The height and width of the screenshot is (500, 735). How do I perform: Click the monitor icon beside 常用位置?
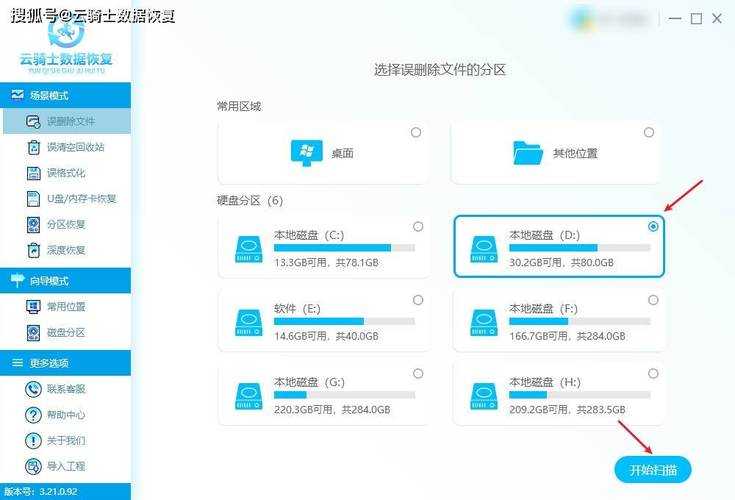[33, 307]
